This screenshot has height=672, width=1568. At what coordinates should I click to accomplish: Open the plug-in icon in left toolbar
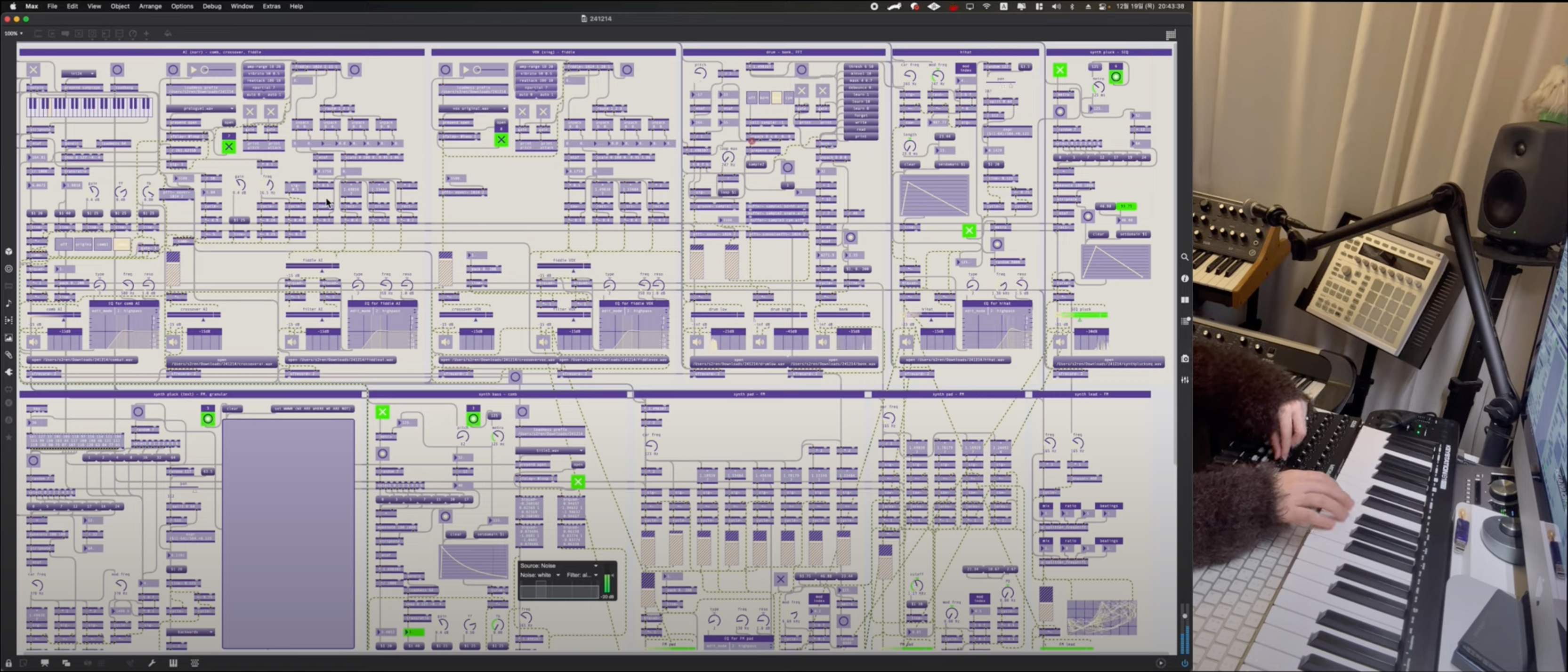(8, 372)
